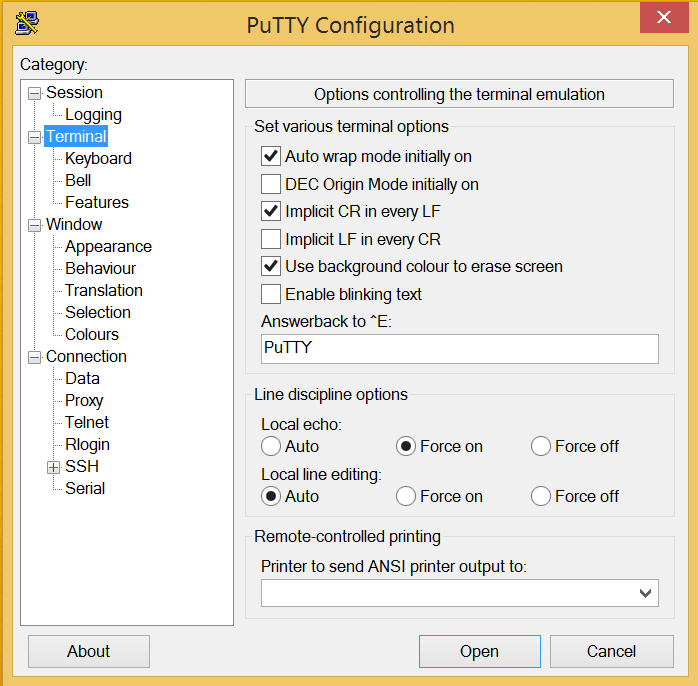Select Connection category

[x=86, y=357]
